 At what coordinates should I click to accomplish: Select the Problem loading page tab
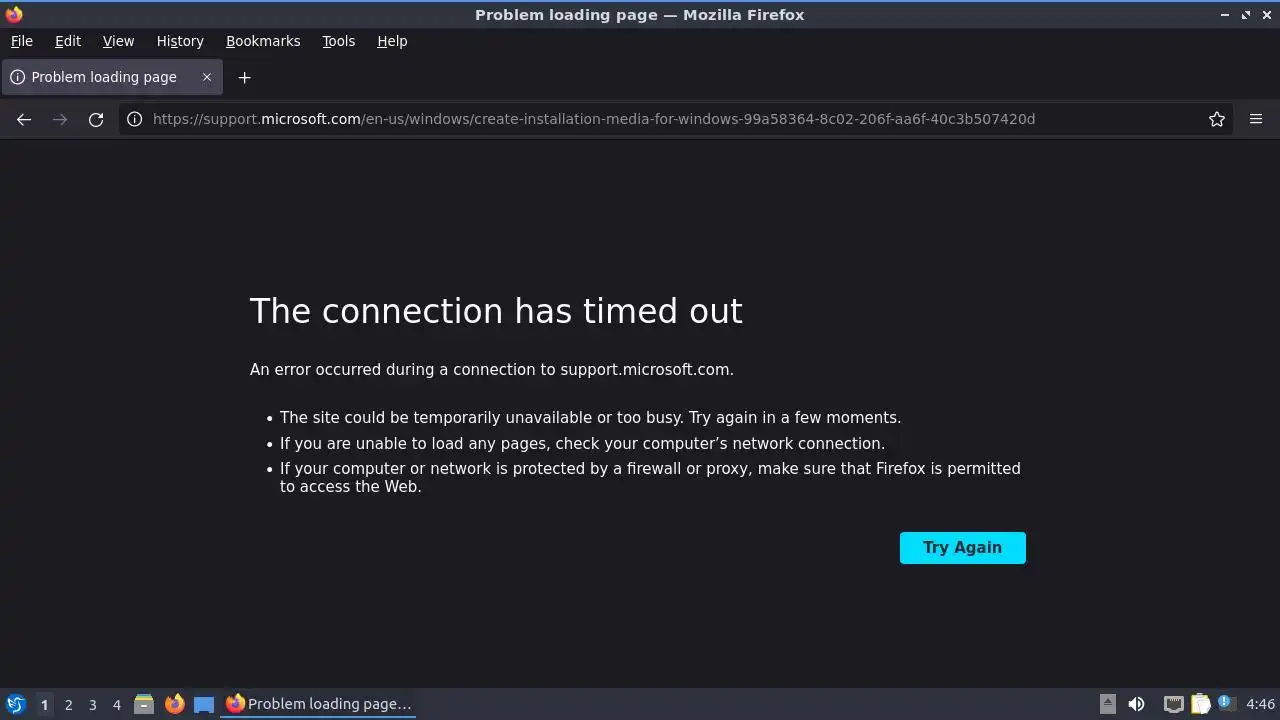[x=110, y=77]
